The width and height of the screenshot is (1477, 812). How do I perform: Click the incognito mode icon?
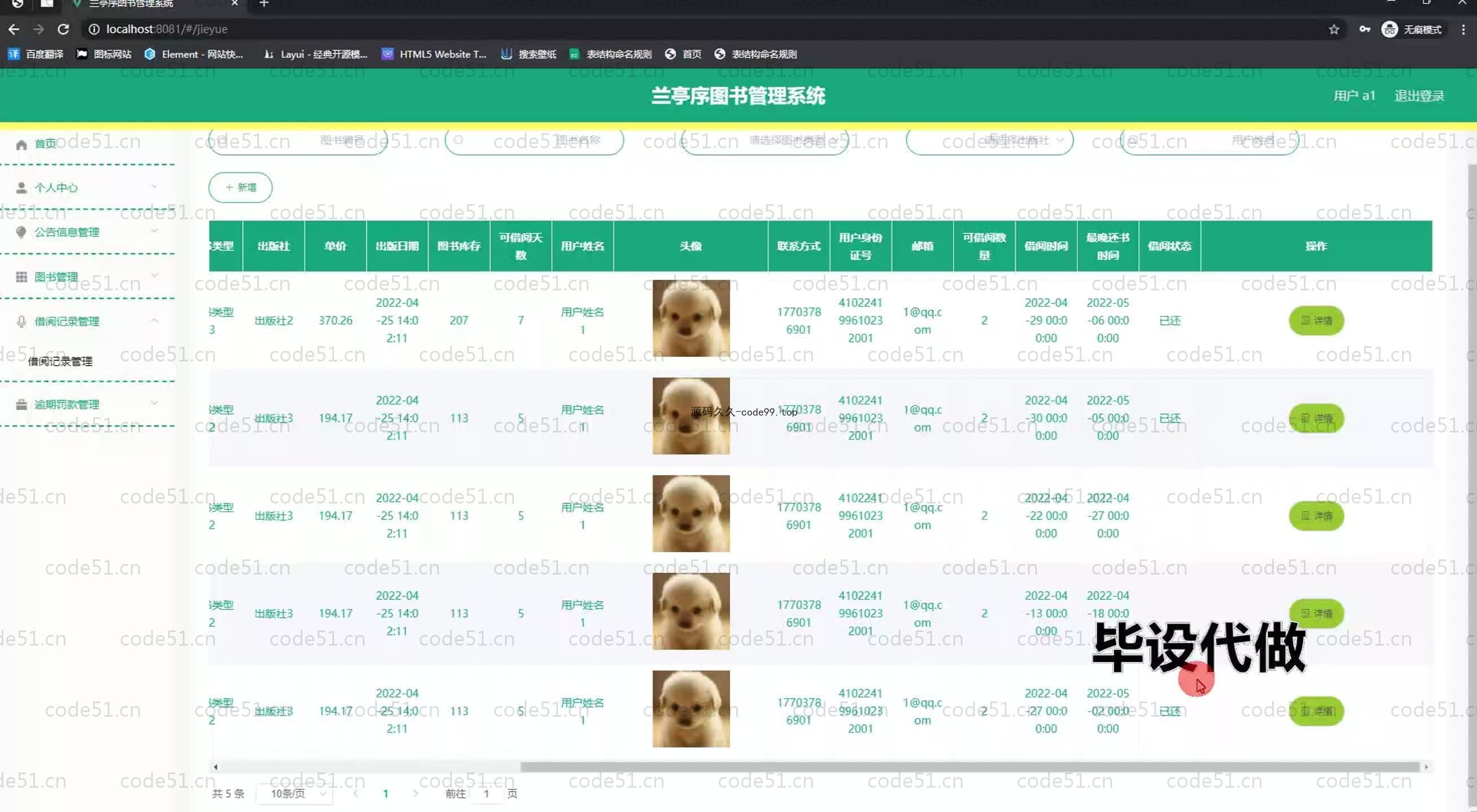click(x=1390, y=29)
